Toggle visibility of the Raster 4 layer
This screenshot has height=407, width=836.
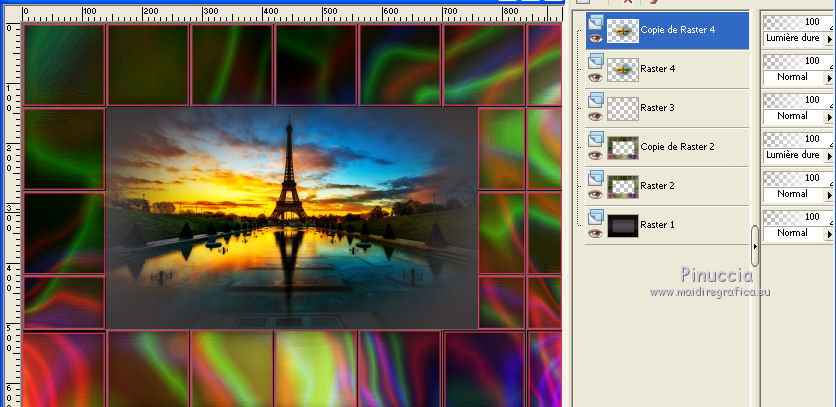click(x=596, y=77)
